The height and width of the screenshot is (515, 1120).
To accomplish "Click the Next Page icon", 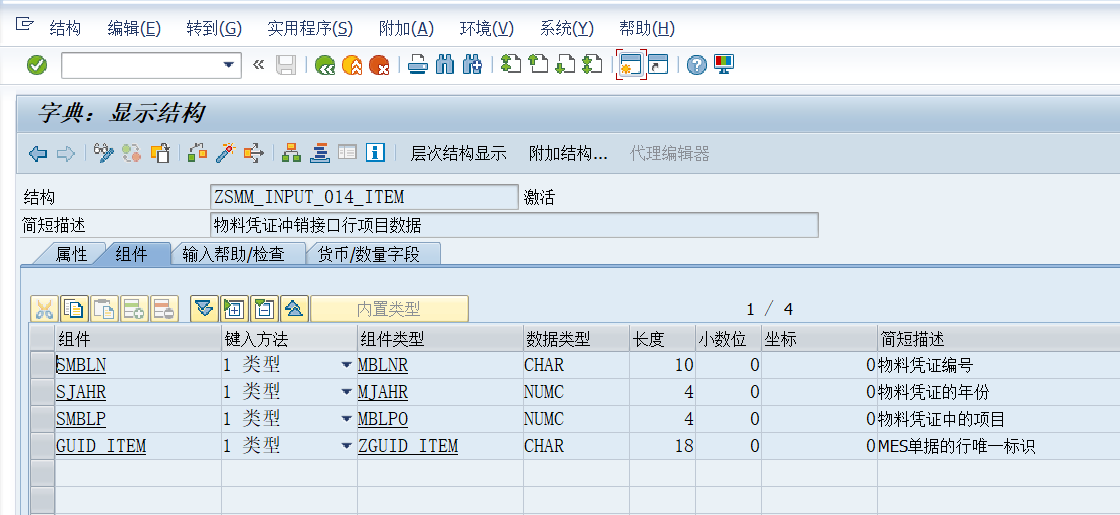I will [x=565, y=65].
